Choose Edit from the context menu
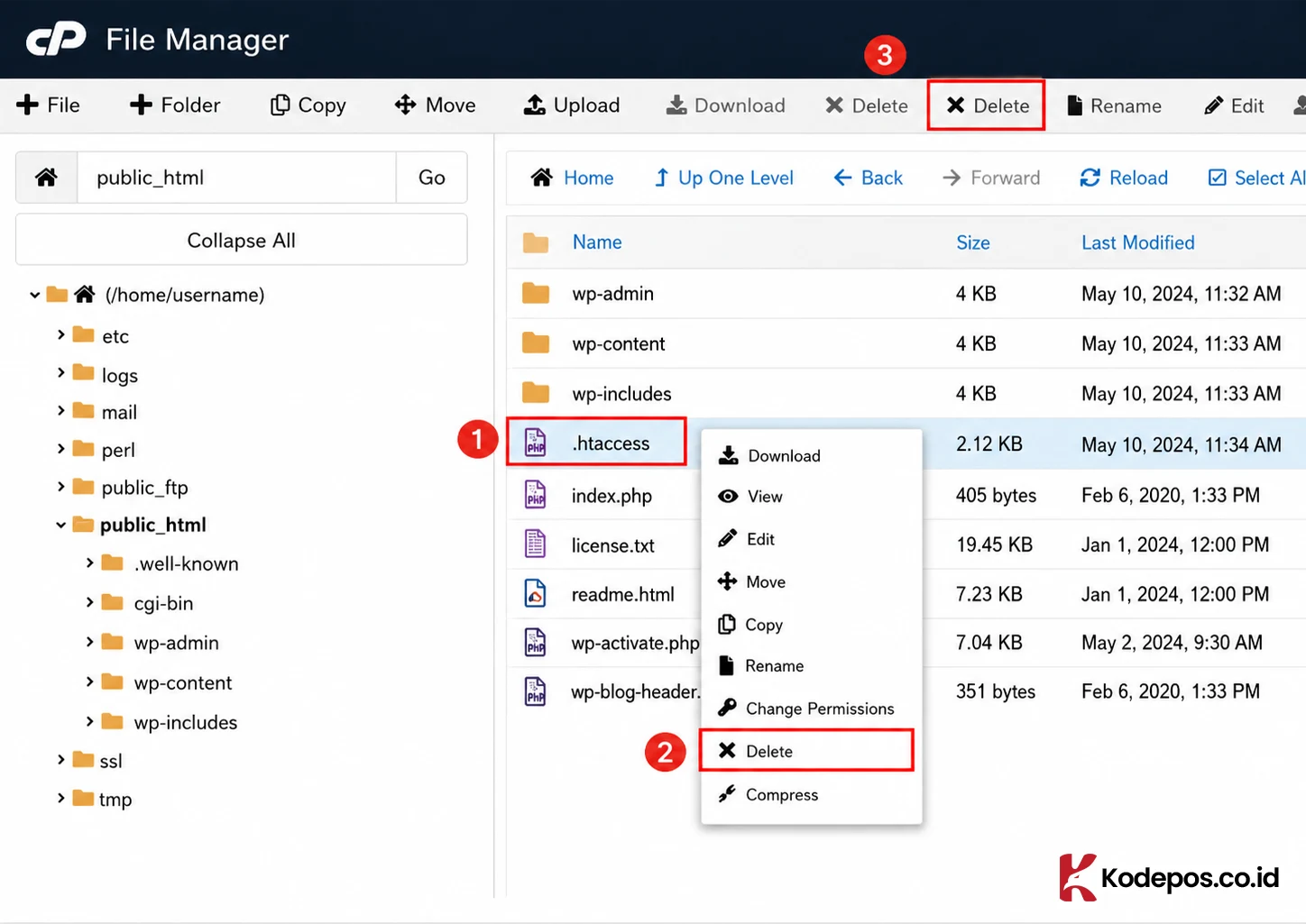The width and height of the screenshot is (1306, 924). point(812,539)
